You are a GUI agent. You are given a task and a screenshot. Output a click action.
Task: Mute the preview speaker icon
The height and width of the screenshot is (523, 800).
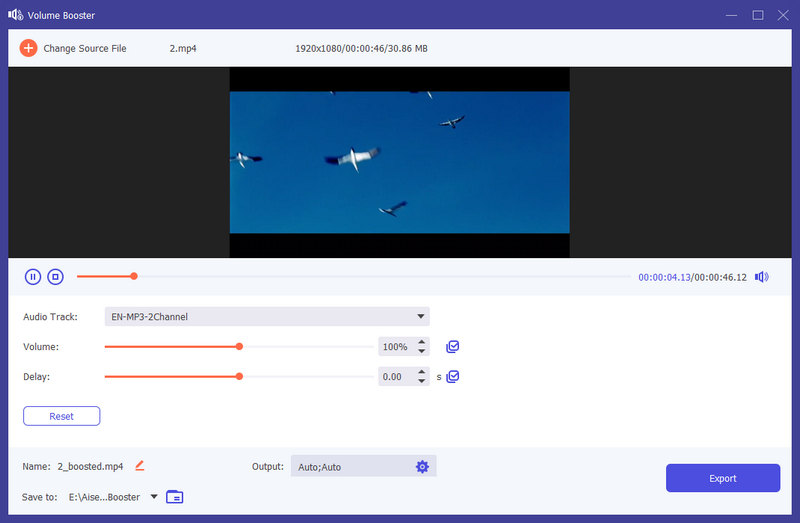762,277
